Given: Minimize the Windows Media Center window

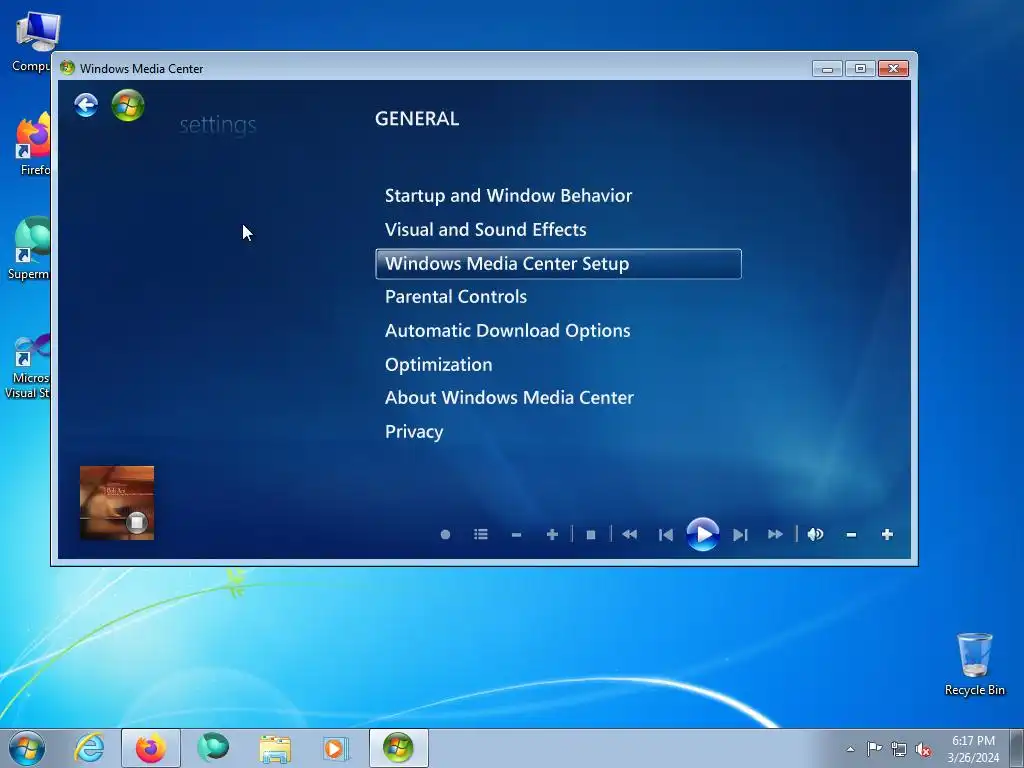Looking at the screenshot, I should pos(827,69).
